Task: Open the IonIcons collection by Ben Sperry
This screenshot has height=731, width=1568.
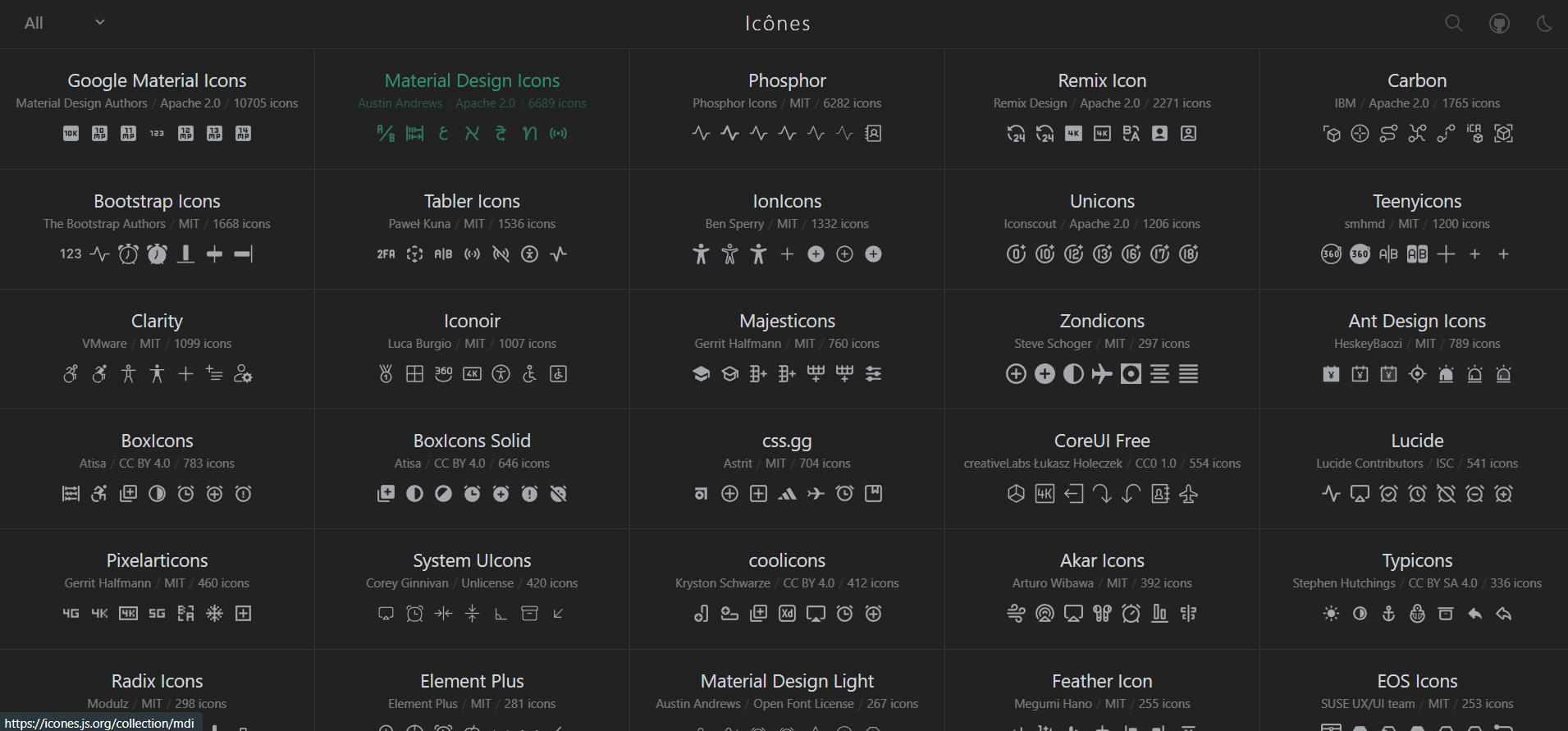Action: point(787,230)
